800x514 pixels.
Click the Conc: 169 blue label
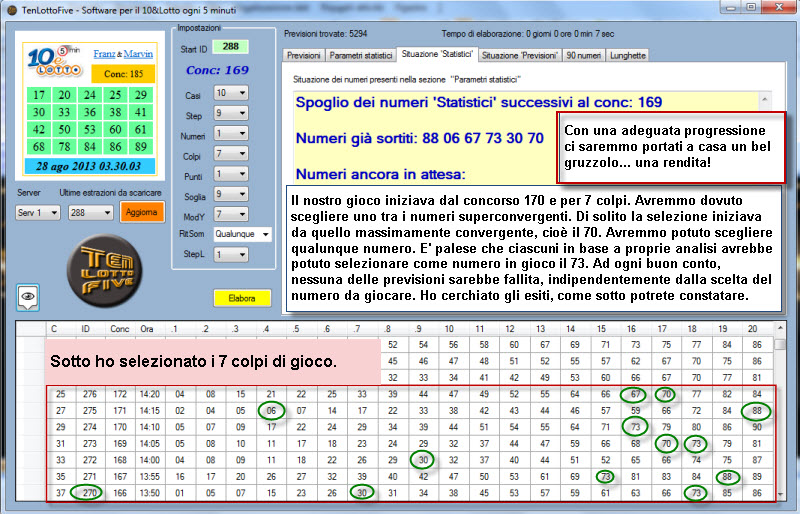tap(217, 70)
